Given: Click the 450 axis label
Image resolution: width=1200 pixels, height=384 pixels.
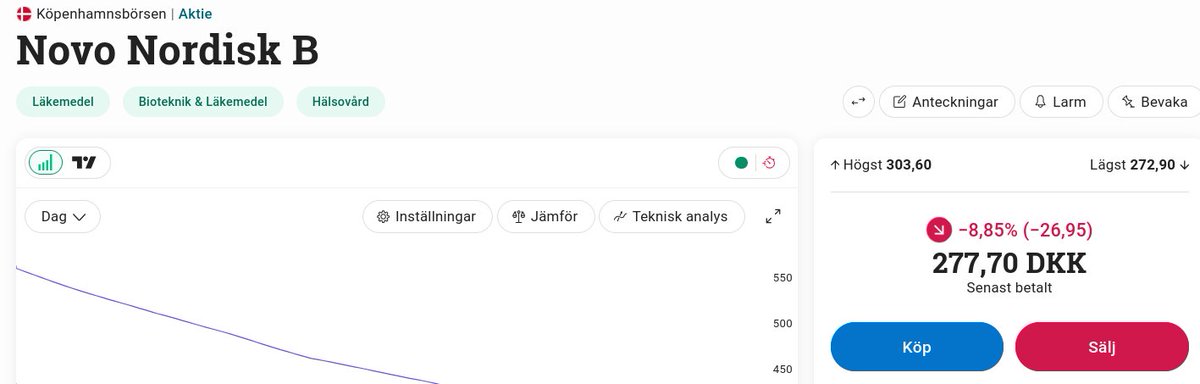Looking at the screenshot, I should tap(783, 369).
